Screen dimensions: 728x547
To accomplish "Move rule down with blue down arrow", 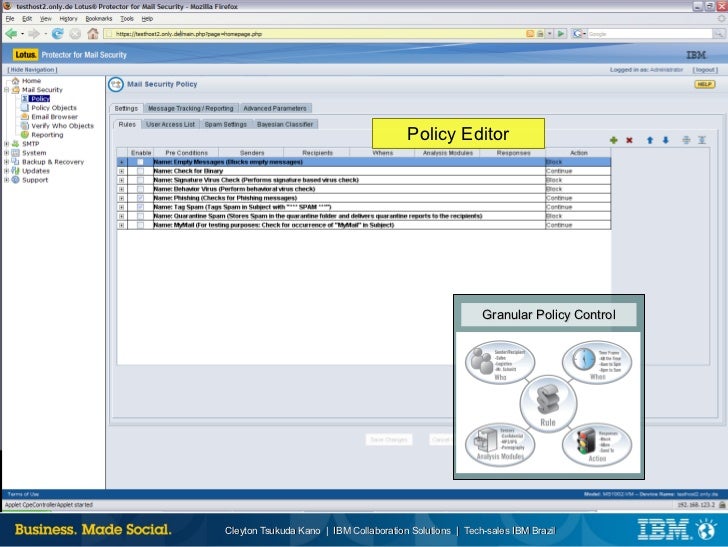I will click(x=666, y=140).
